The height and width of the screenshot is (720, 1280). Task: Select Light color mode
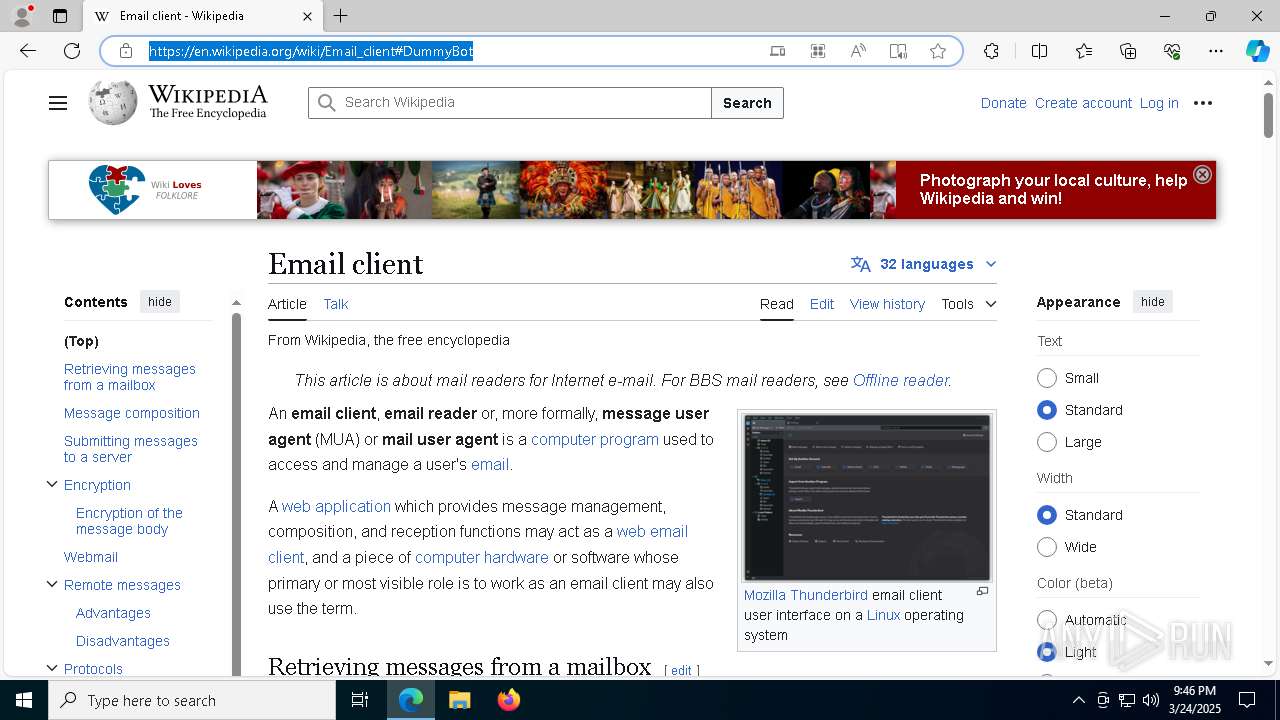pyautogui.click(x=1047, y=652)
